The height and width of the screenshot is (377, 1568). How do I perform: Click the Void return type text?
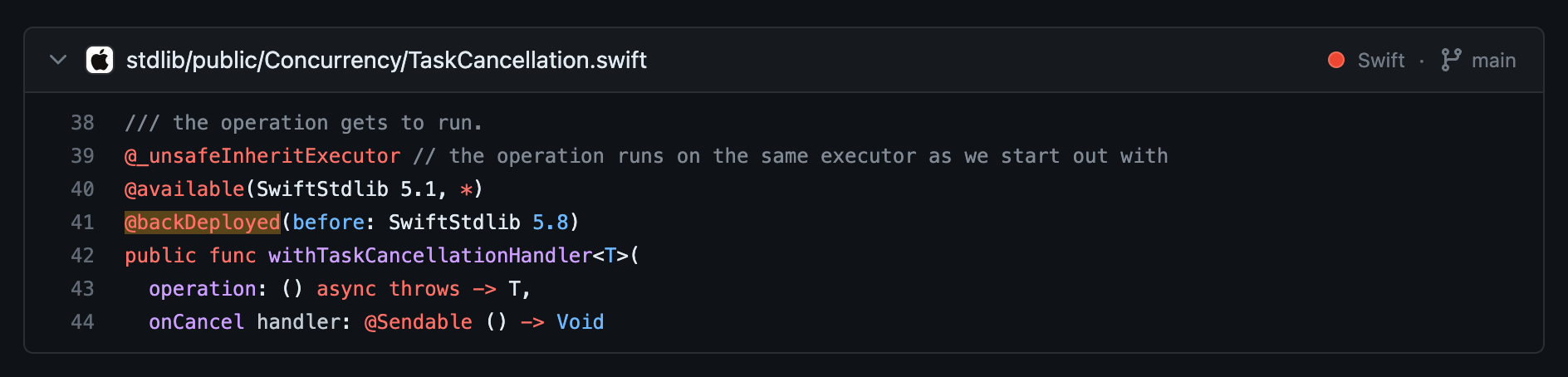point(581,322)
